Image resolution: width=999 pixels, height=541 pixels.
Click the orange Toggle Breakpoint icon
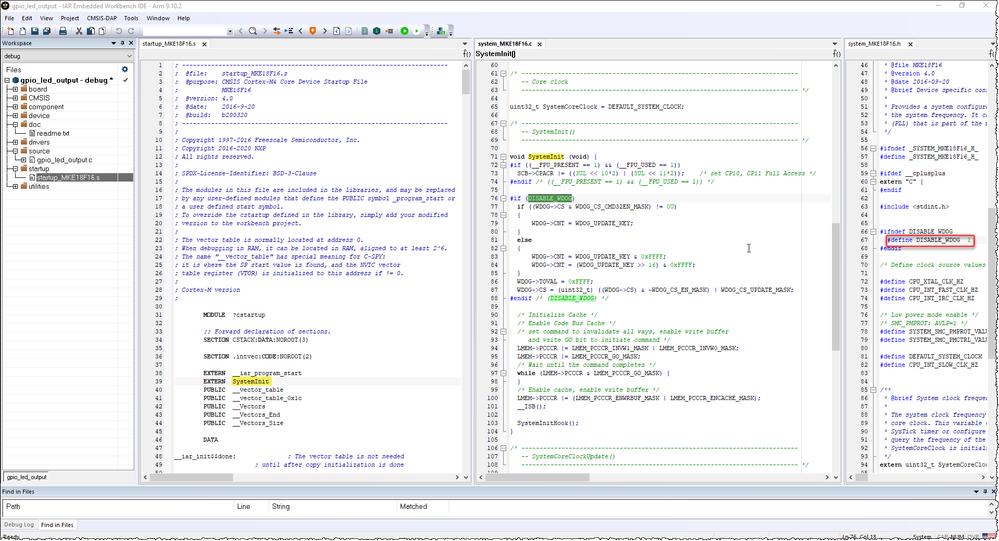pos(391,31)
